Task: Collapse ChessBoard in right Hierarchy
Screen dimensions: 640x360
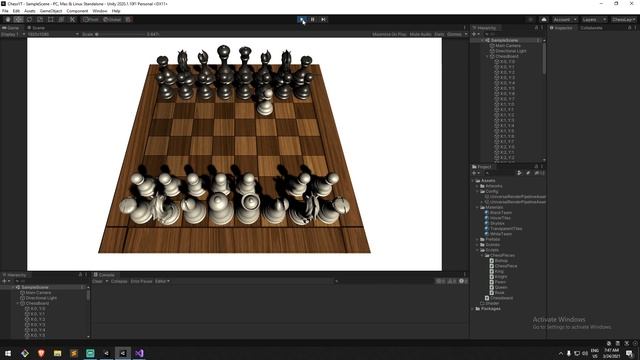Action: click(487, 56)
